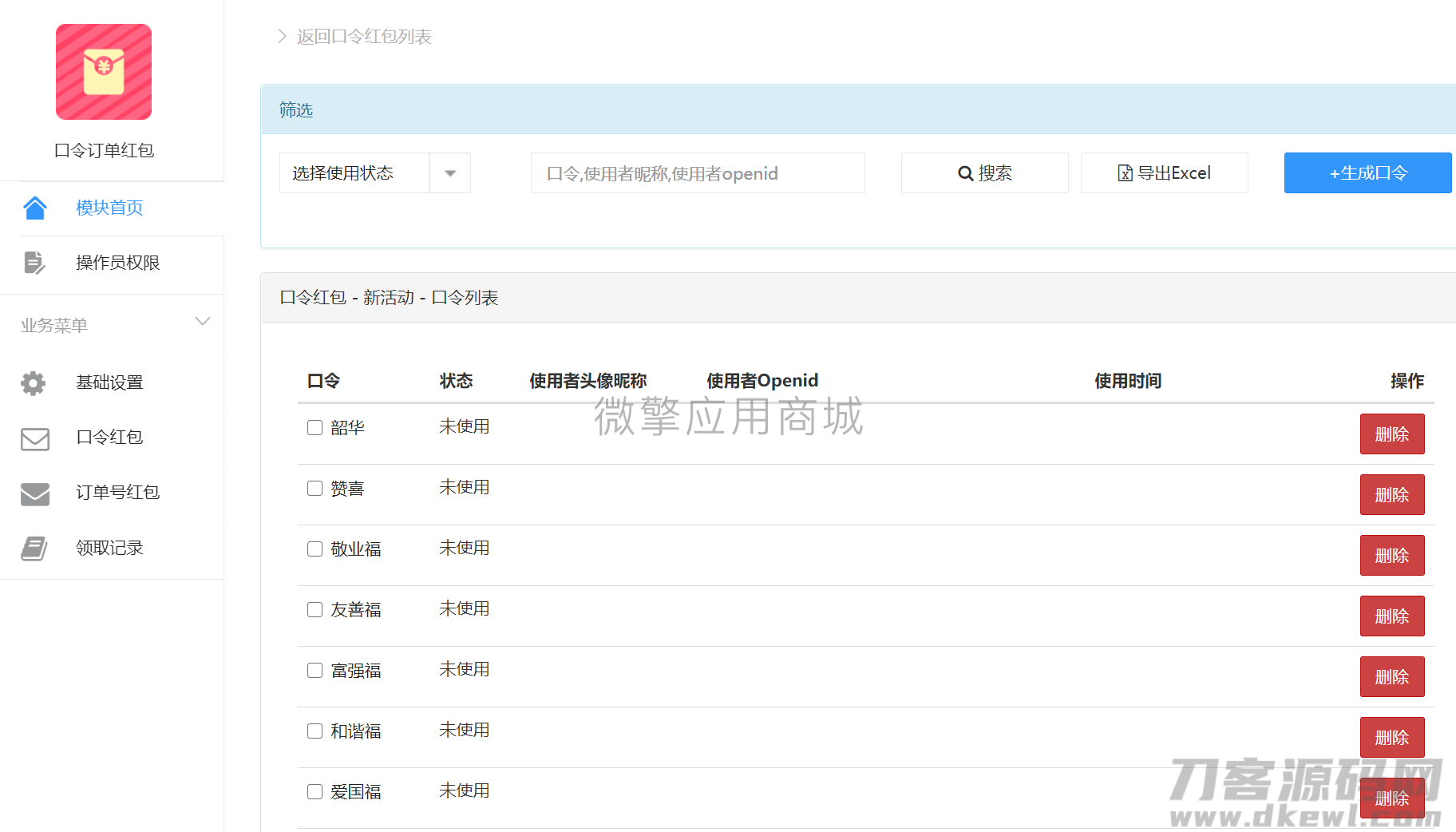Click the book icon for 领取记录
1456x832 pixels.
tap(34, 549)
